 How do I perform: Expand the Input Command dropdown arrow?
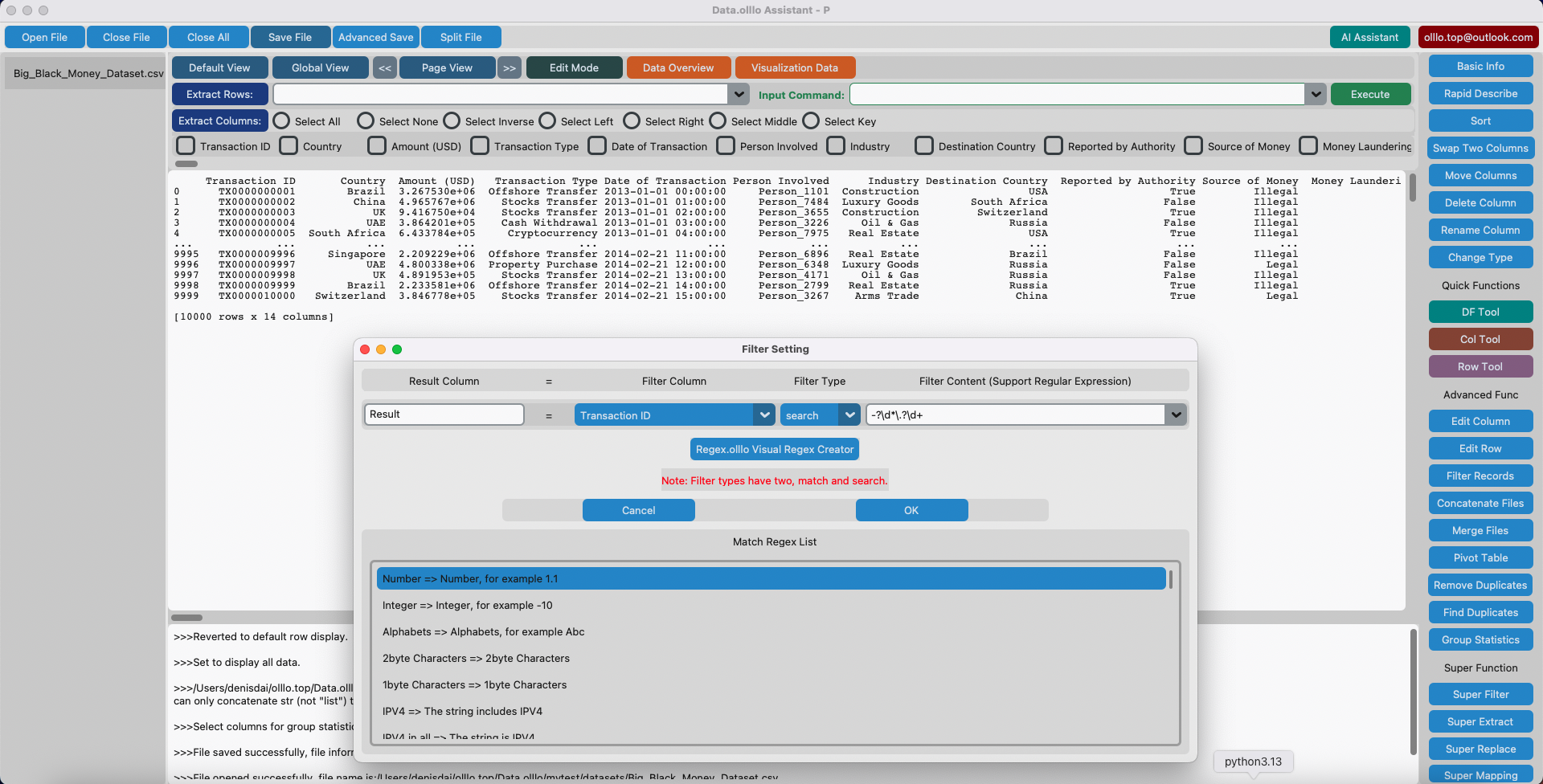[x=1316, y=95]
